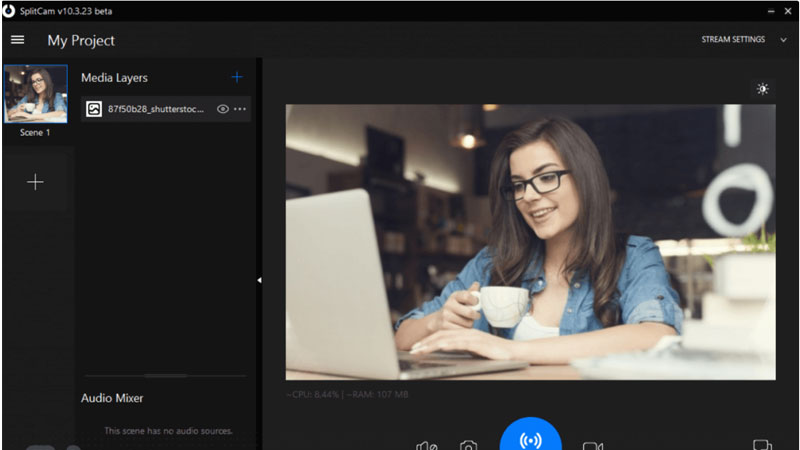
Task: Select the 87f50b28_shutterstoc layer name
Action: [156, 109]
